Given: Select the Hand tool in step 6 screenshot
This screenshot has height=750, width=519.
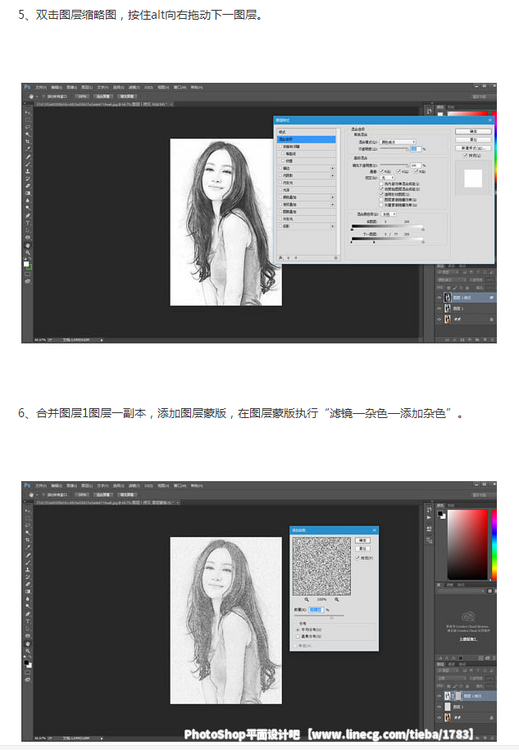Looking at the screenshot, I should point(28,644).
